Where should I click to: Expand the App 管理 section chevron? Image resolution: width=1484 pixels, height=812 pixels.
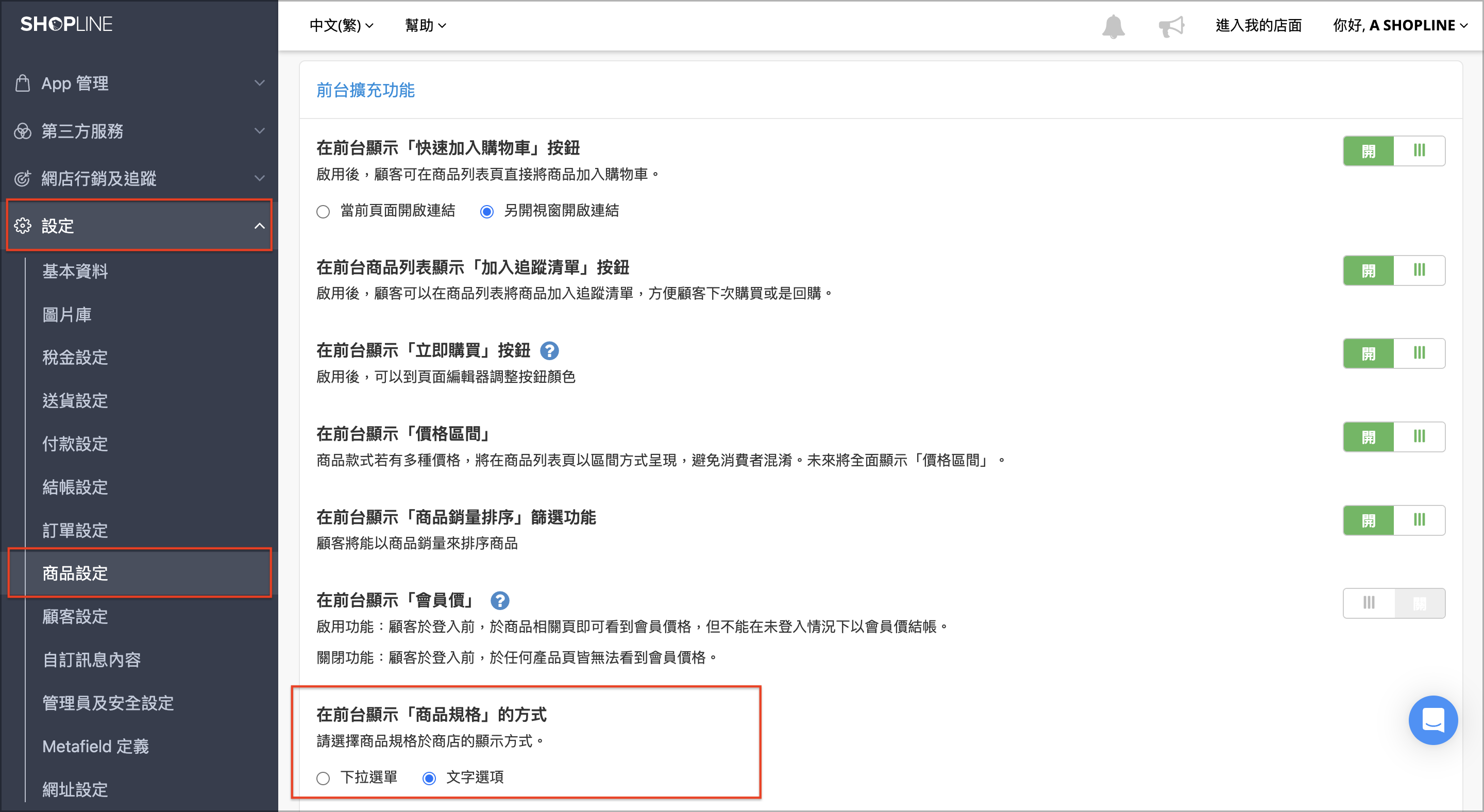coord(260,83)
